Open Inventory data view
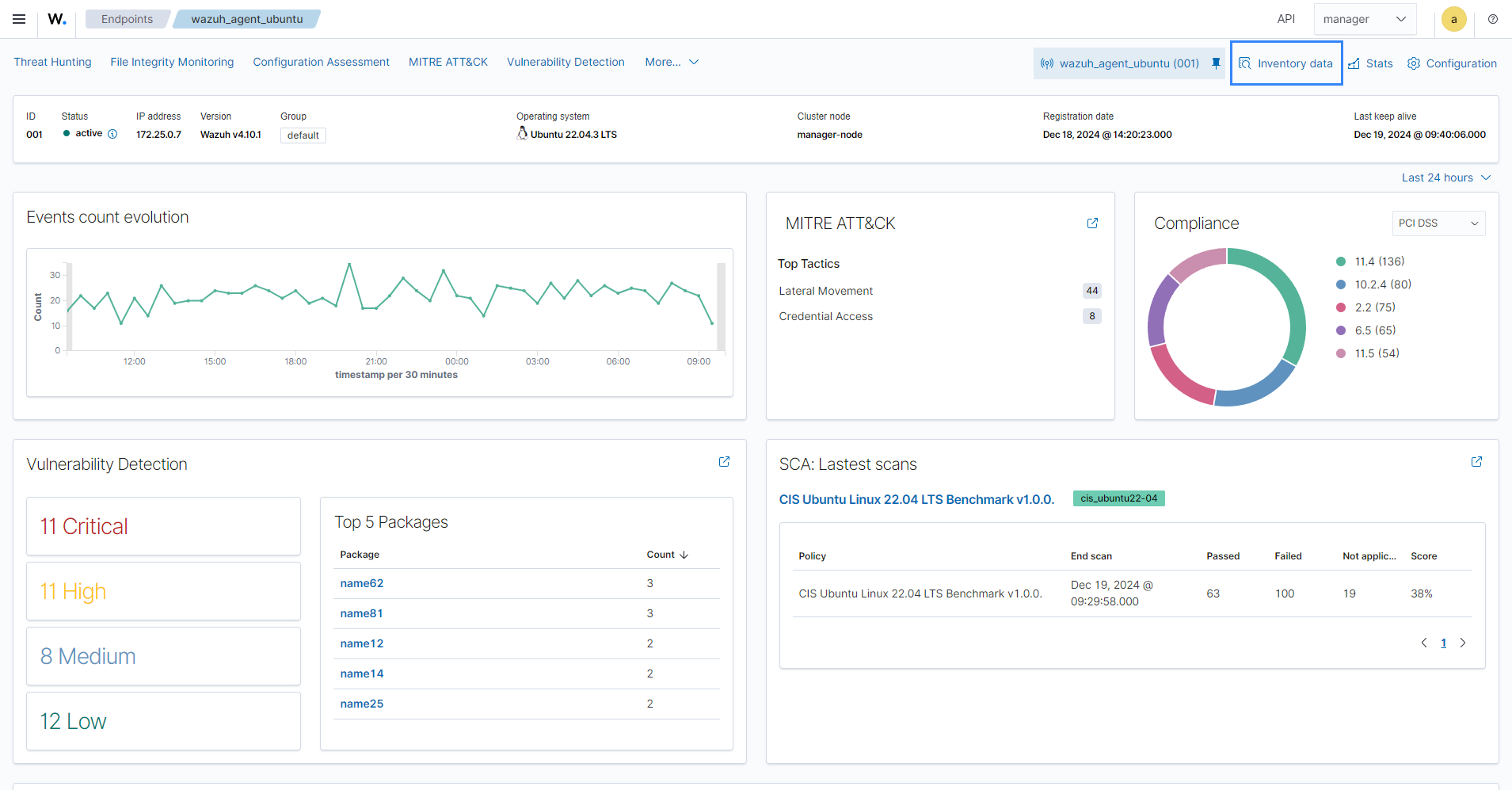The width and height of the screenshot is (1512, 790). tap(1286, 63)
